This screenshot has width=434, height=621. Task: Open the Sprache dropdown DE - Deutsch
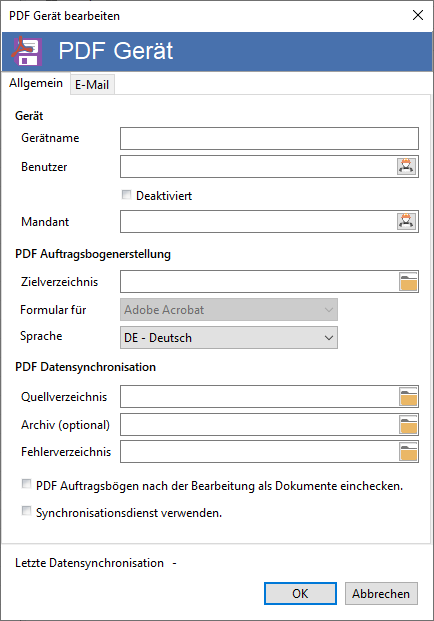(x=229, y=337)
